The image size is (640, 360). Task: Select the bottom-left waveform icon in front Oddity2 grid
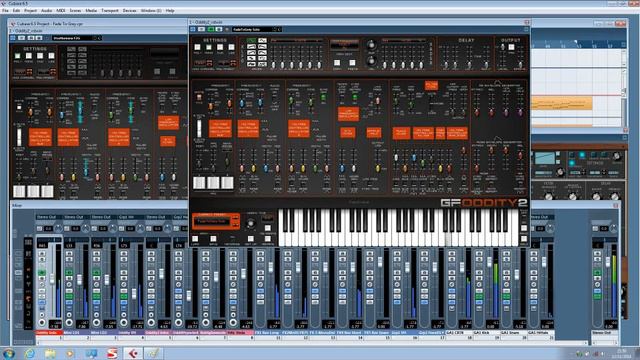coord(251,64)
